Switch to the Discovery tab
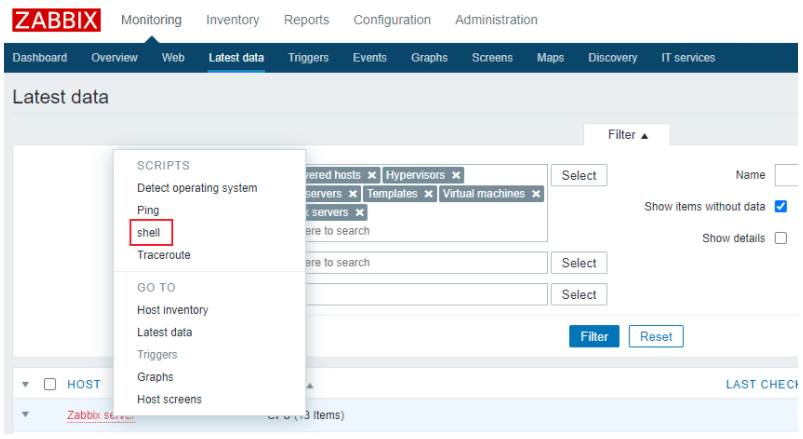 click(612, 57)
